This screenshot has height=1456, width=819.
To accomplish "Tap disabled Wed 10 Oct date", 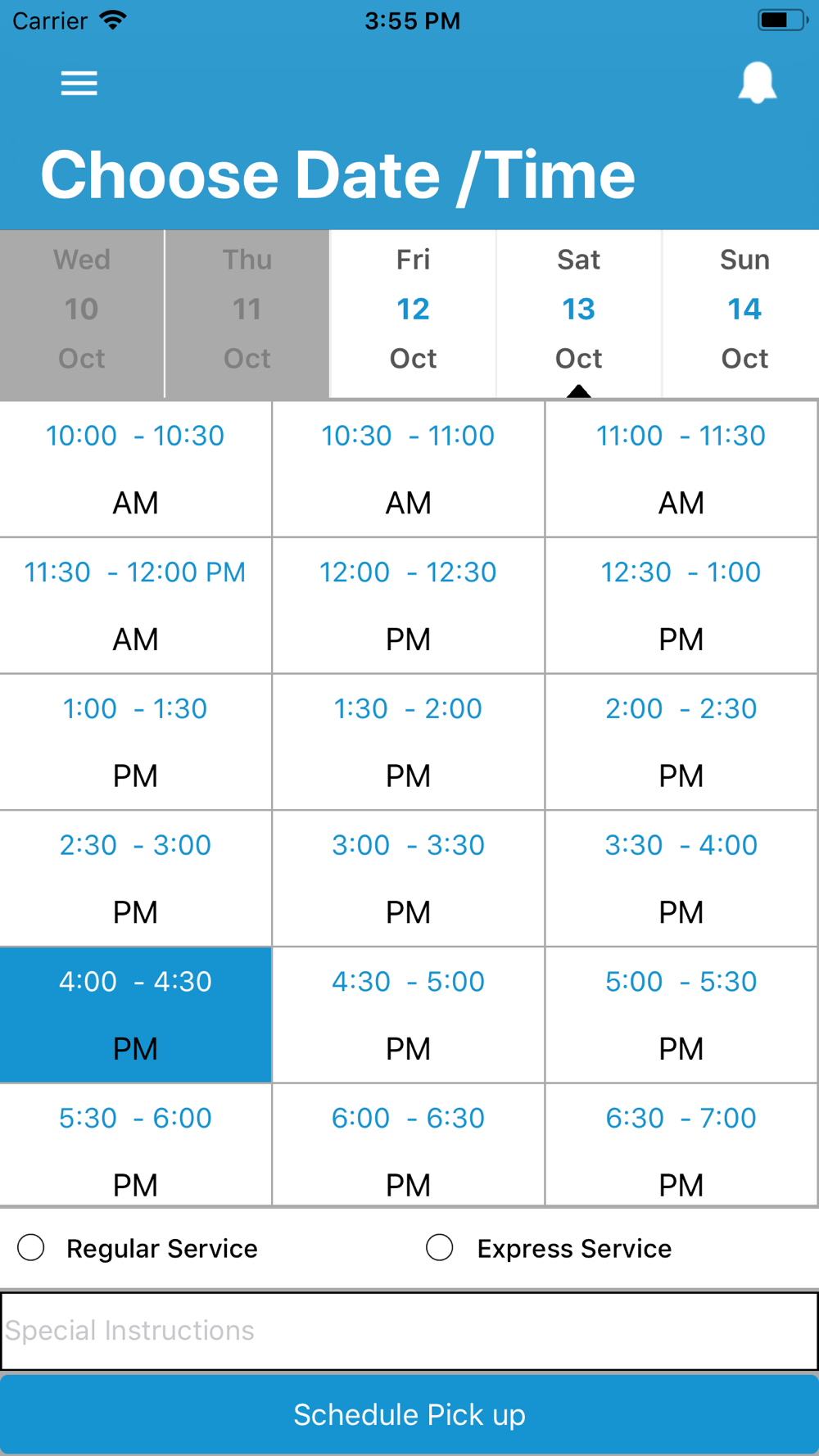I will (x=82, y=314).
